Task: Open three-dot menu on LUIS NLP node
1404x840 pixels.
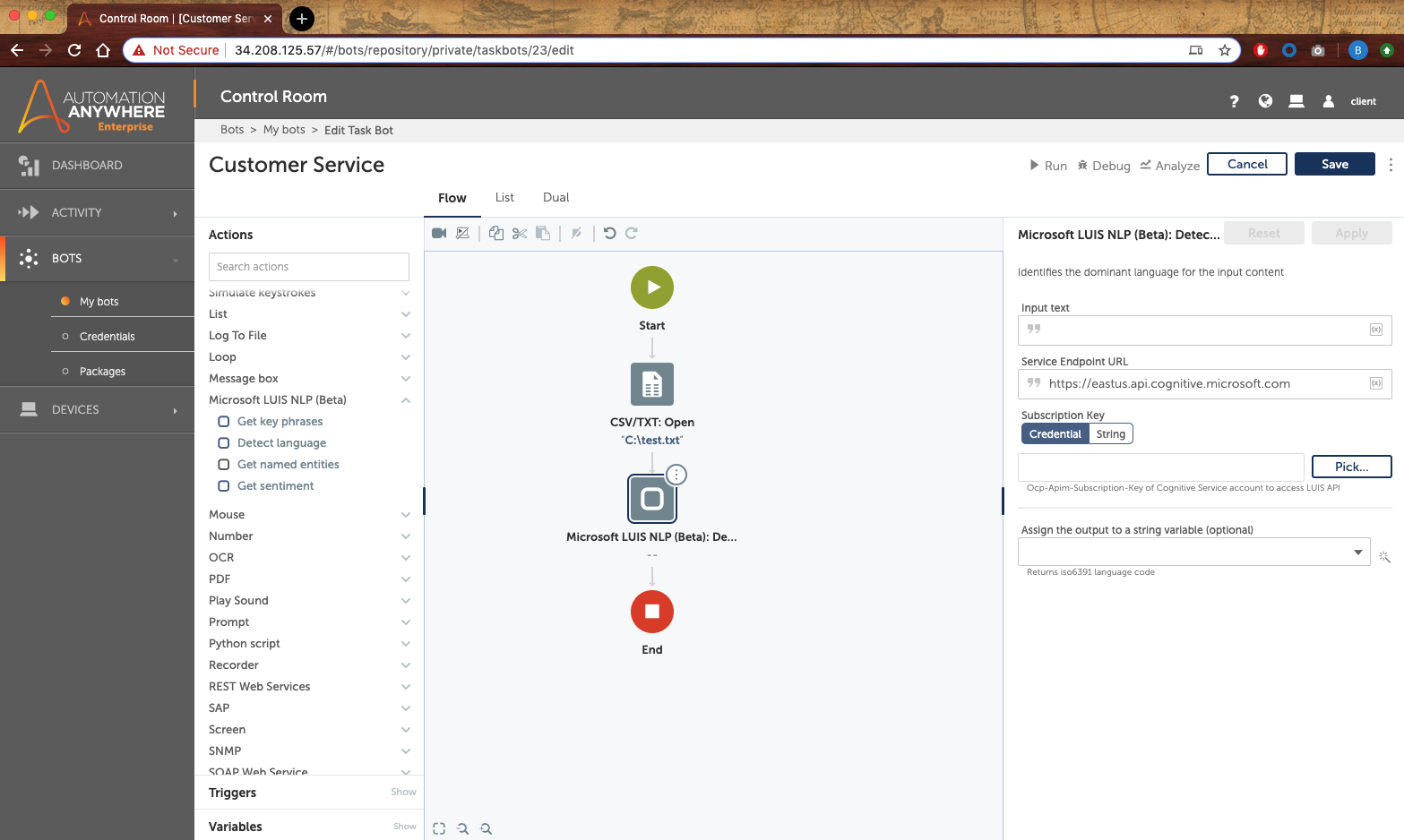Action: [676, 475]
